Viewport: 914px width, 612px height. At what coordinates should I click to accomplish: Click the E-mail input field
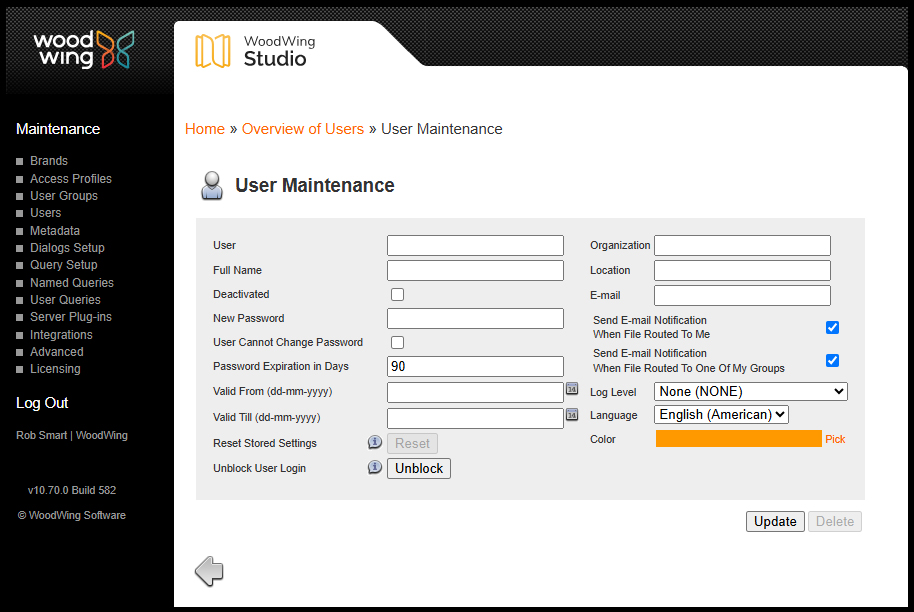[x=742, y=296]
